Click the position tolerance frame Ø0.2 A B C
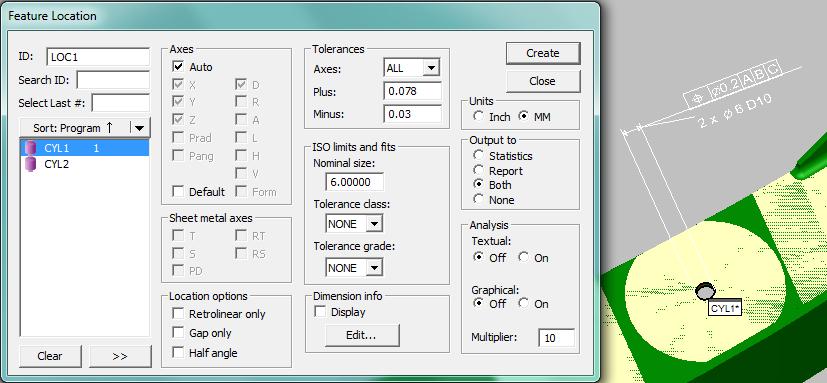The height and width of the screenshot is (383, 827). (x=733, y=84)
